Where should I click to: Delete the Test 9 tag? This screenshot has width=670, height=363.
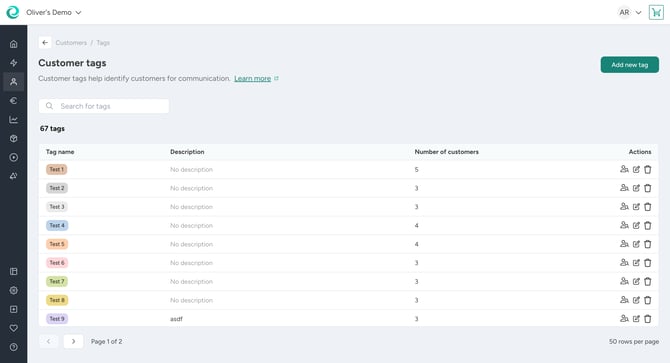[x=647, y=319]
